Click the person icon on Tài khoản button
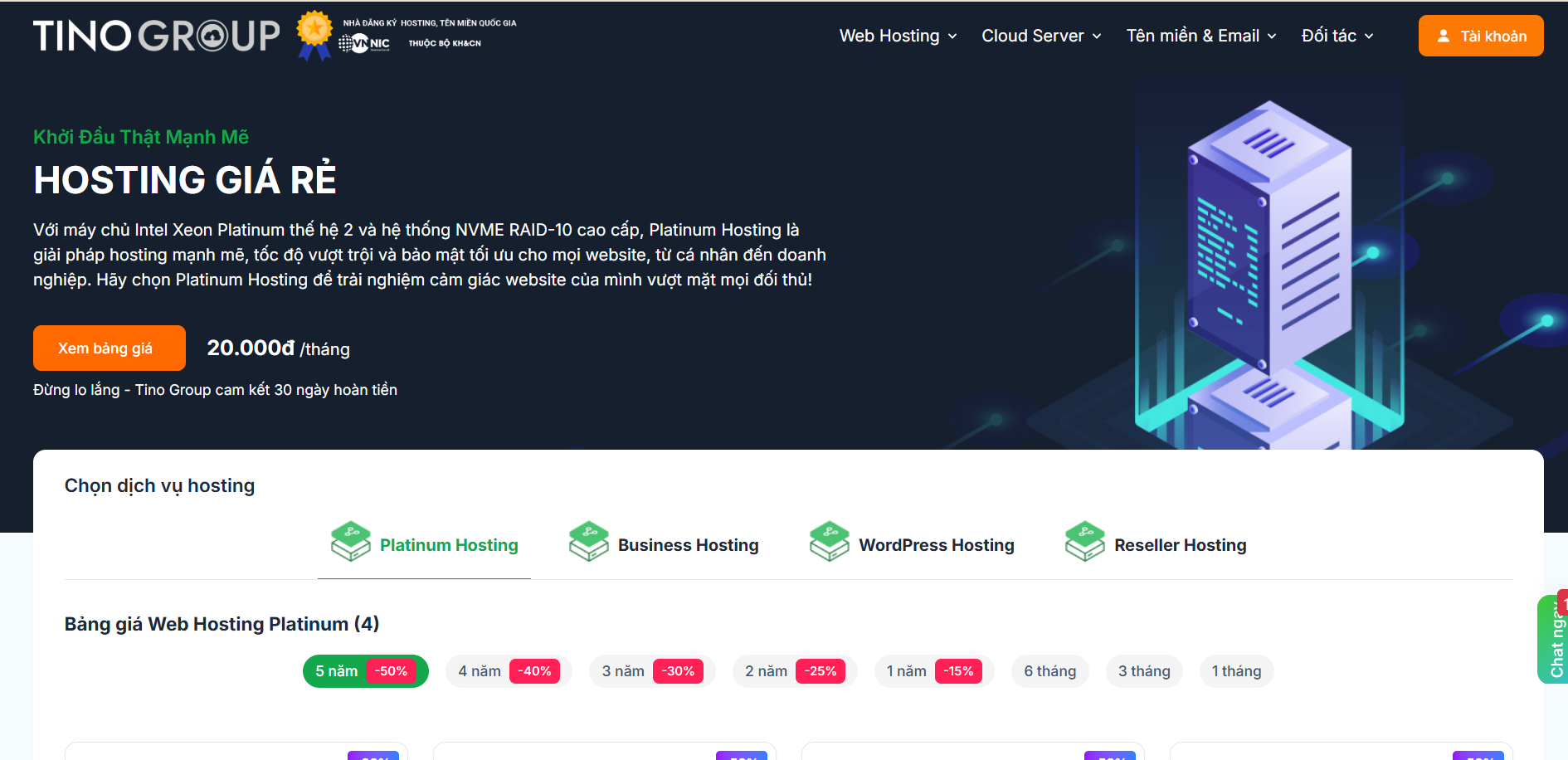Image resolution: width=1568 pixels, height=760 pixels. pyautogui.click(x=1444, y=35)
